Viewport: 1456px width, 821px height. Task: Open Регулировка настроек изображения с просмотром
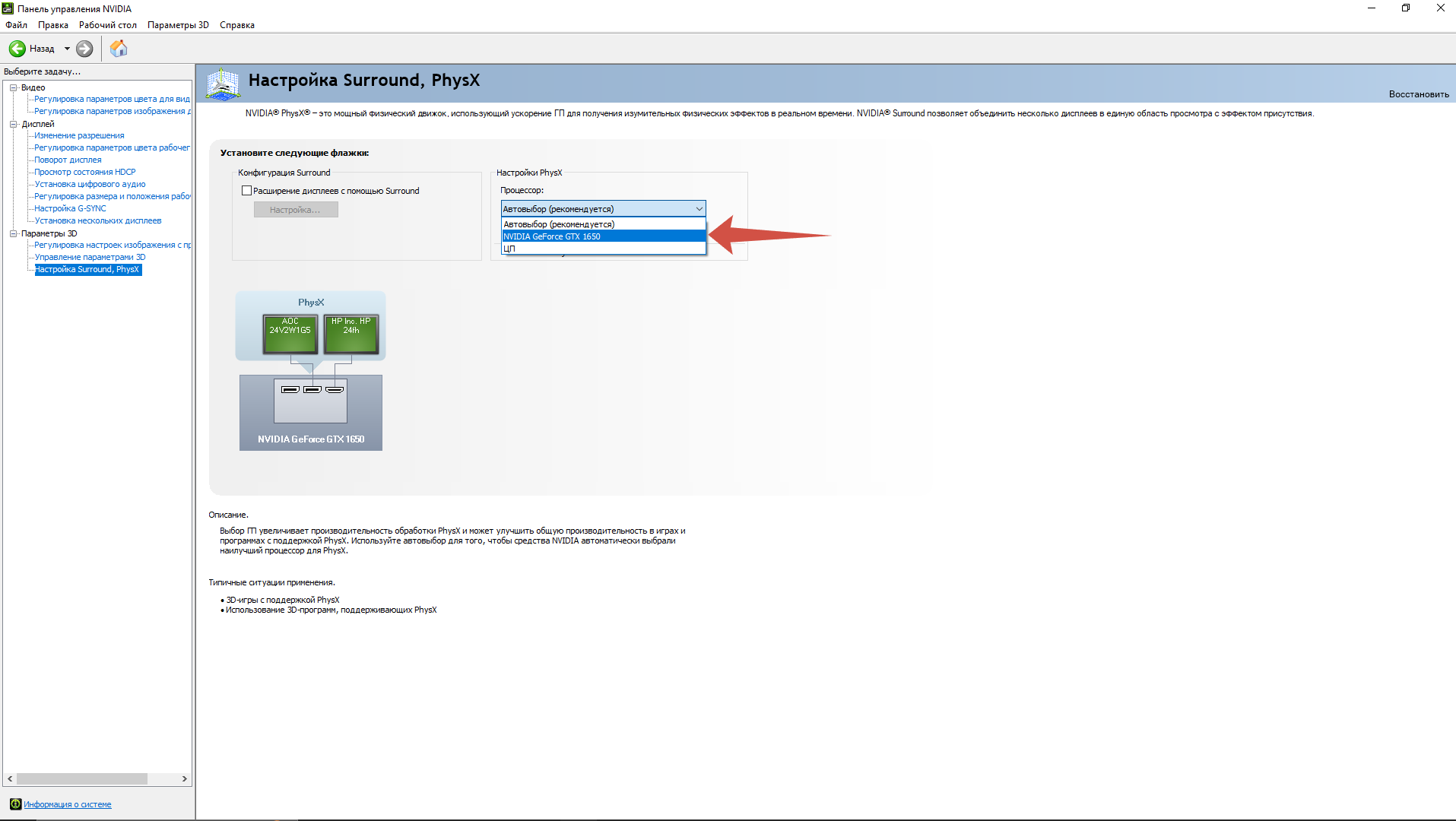click(x=113, y=245)
